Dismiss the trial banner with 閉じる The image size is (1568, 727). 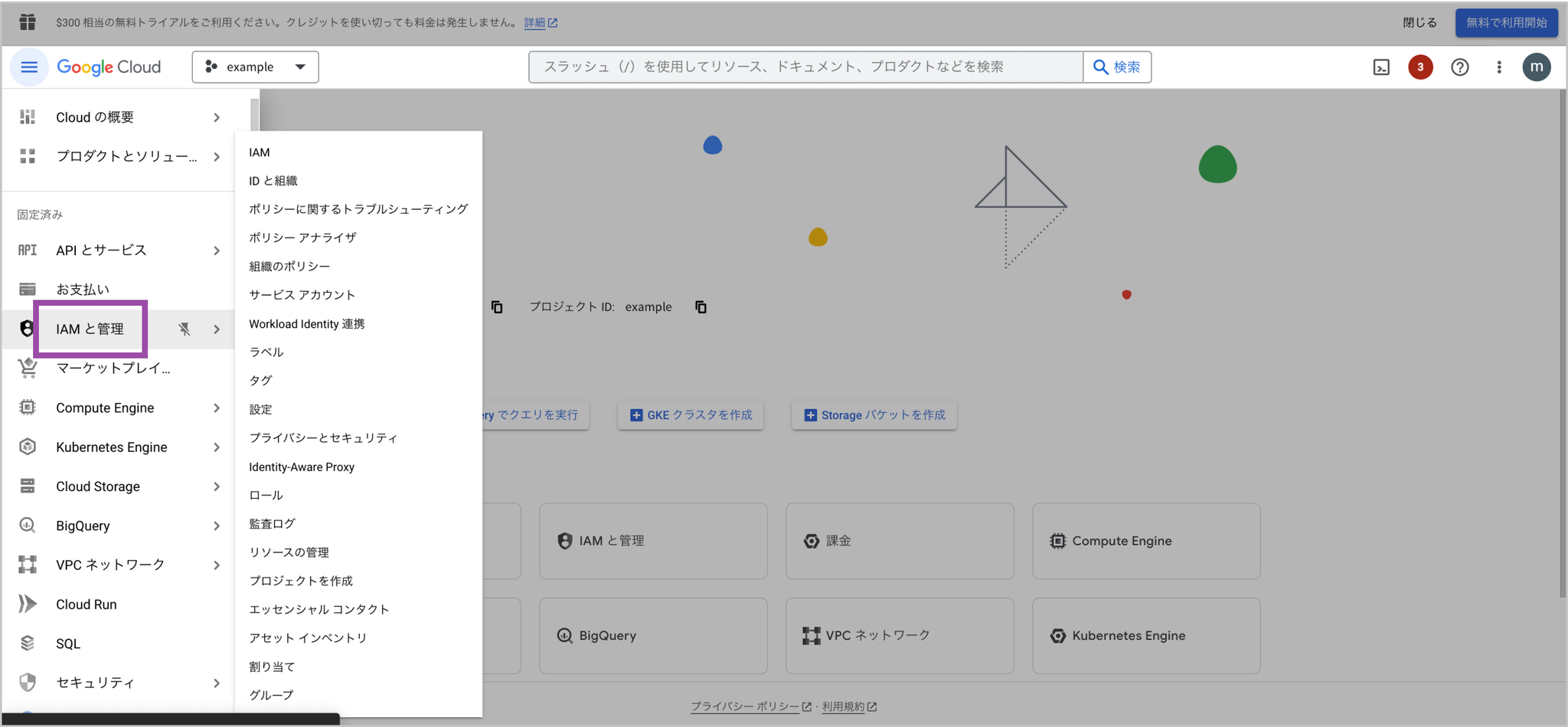(x=1419, y=22)
